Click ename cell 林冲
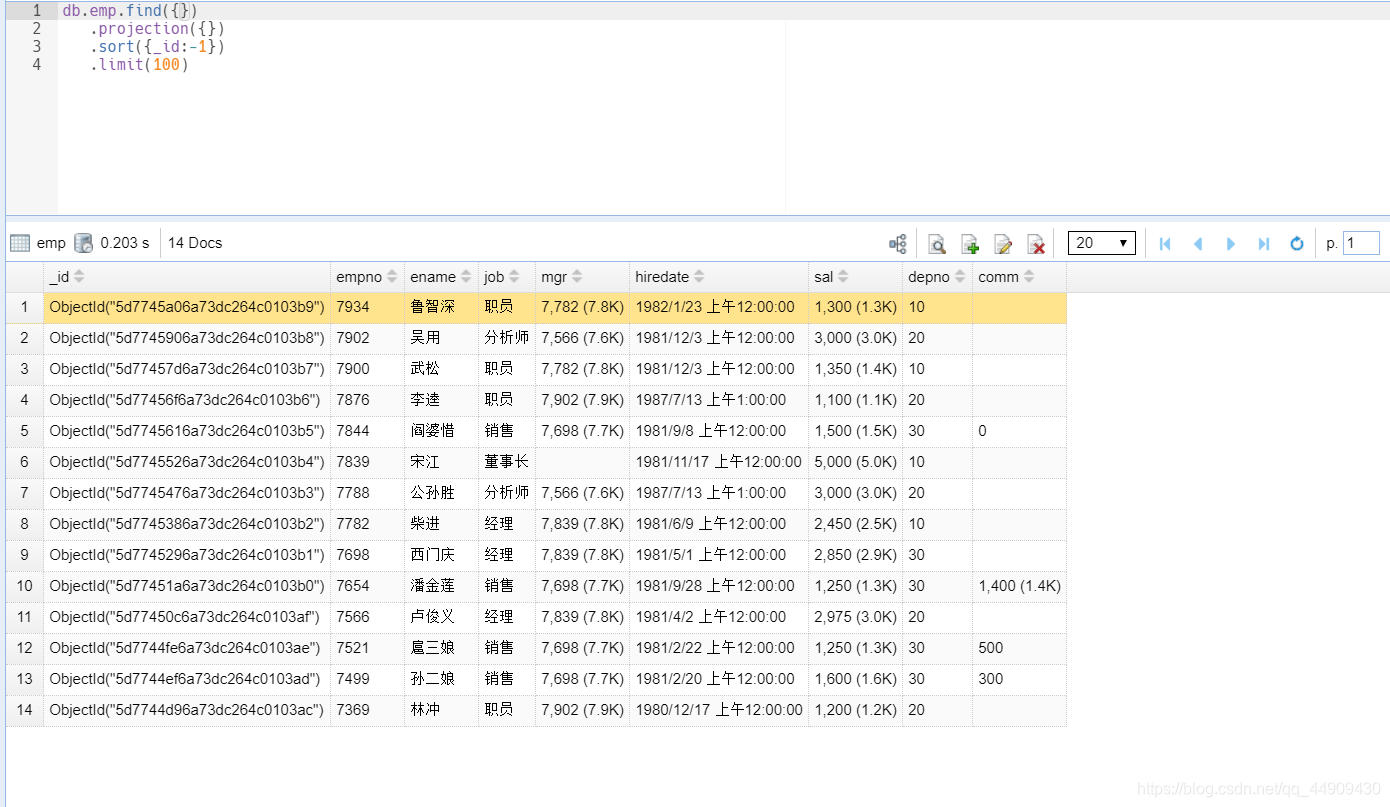The height and width of the screenshot is (807, 1390). [442, 710]
